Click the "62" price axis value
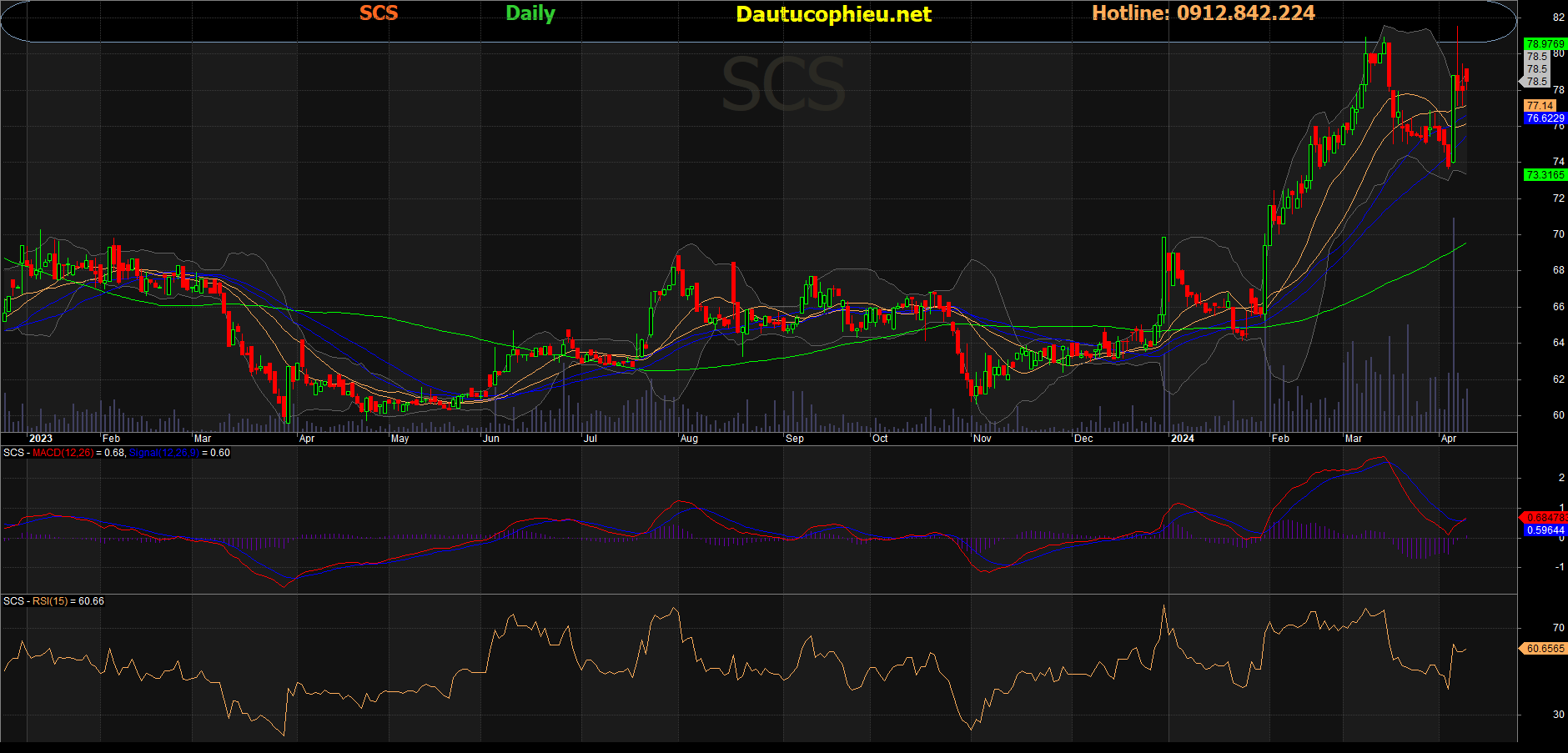Viewport: 1568px width, 753px height. point(1559,379)
